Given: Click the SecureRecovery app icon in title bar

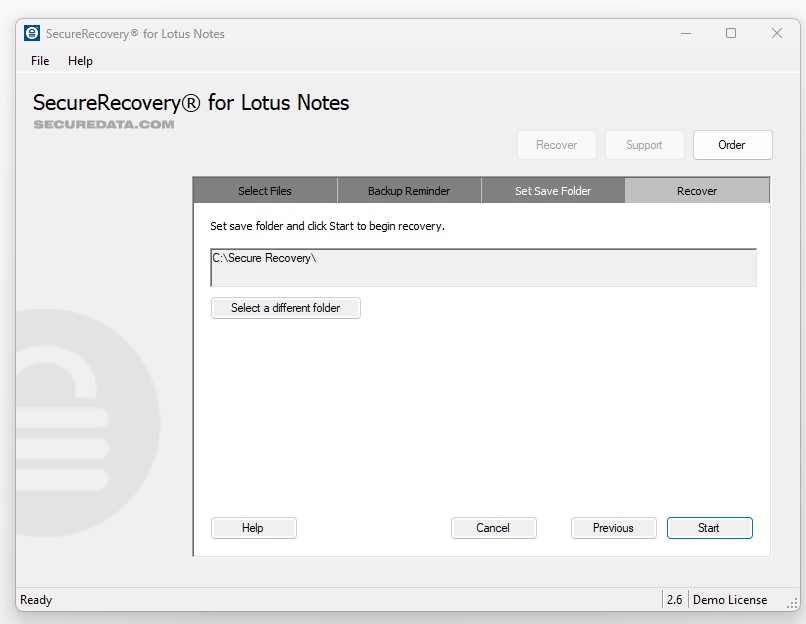Looking at the screenshot, I should click(x=31, y=33).
